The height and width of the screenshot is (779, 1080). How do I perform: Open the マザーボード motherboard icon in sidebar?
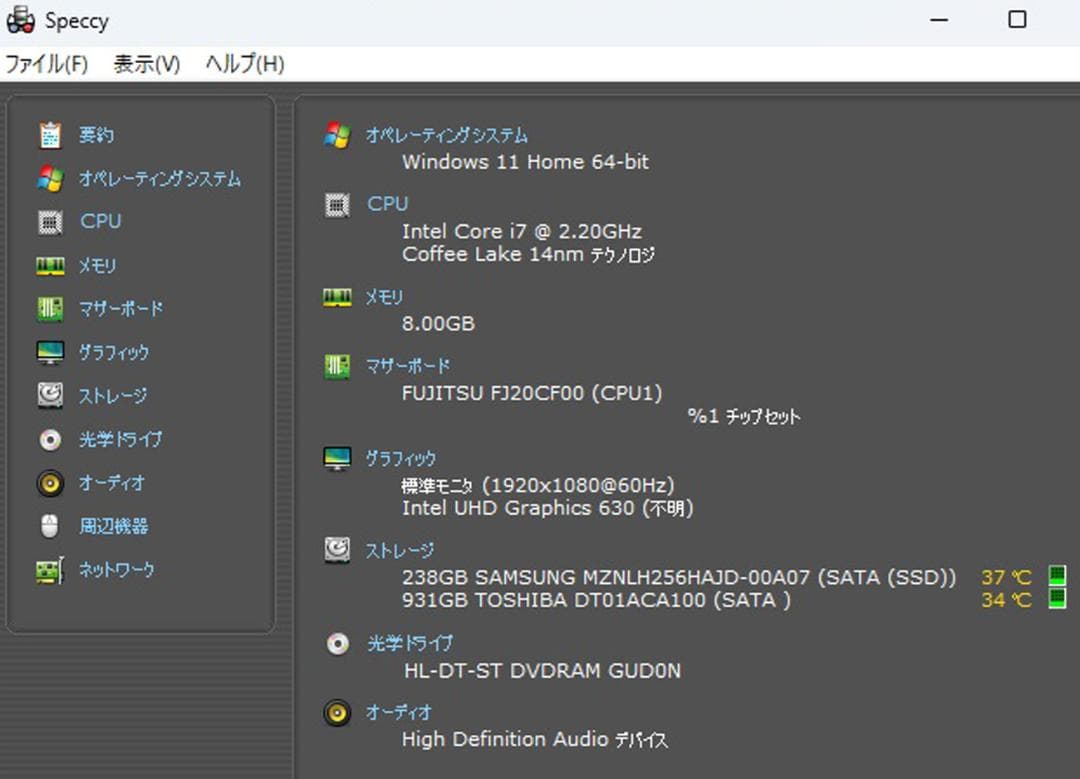(x=48, y=309)
